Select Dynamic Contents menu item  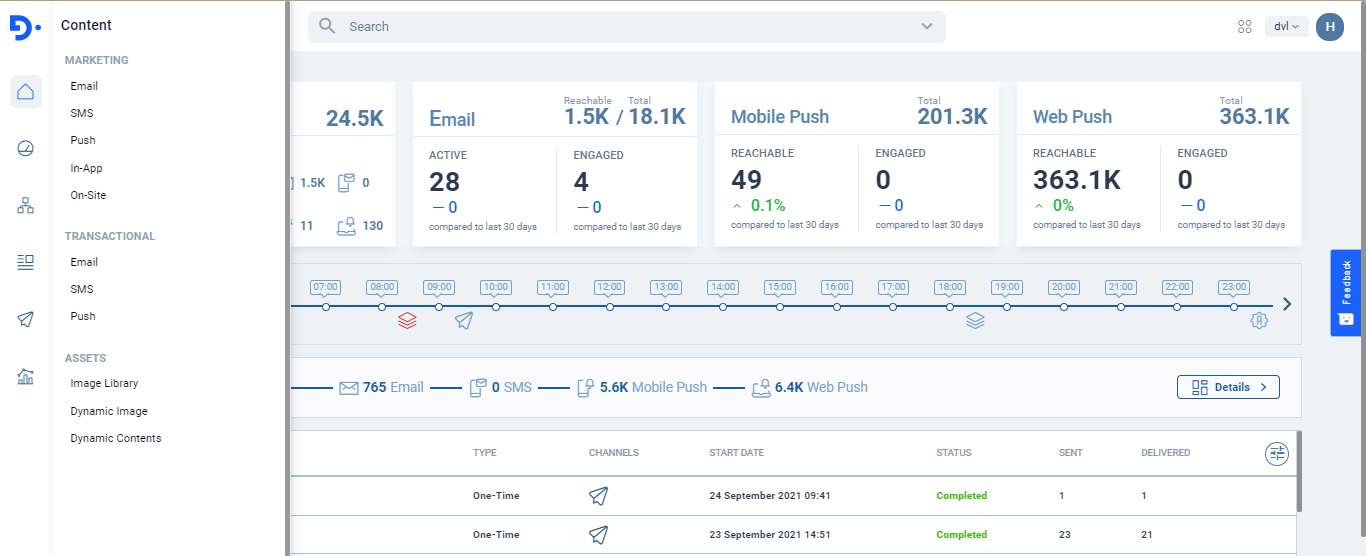(115, 438)
